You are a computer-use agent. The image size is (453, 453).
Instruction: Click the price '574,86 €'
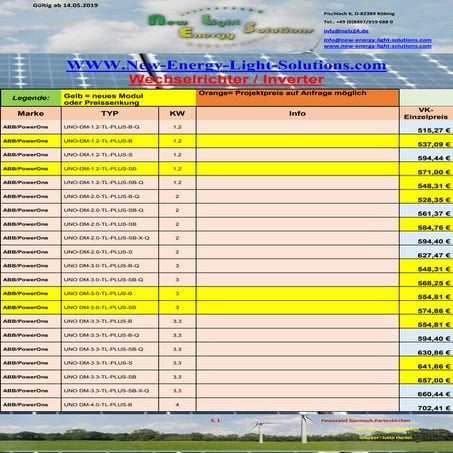pos(434,311)
